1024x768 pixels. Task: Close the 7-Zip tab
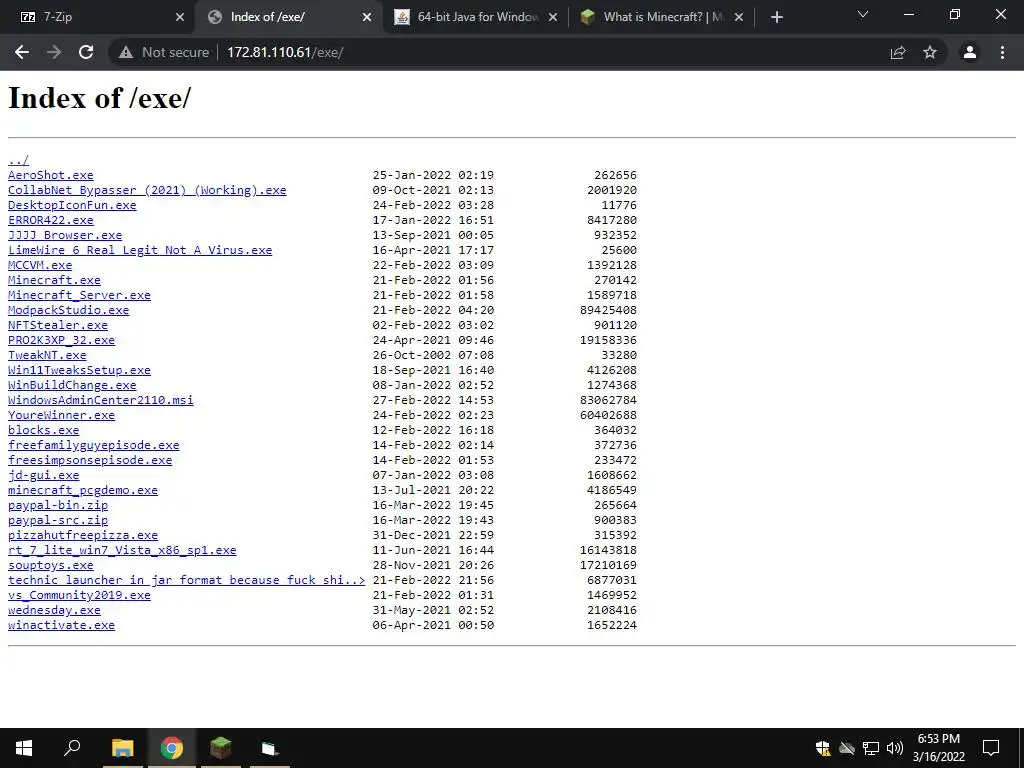click(x=180, y=18)
